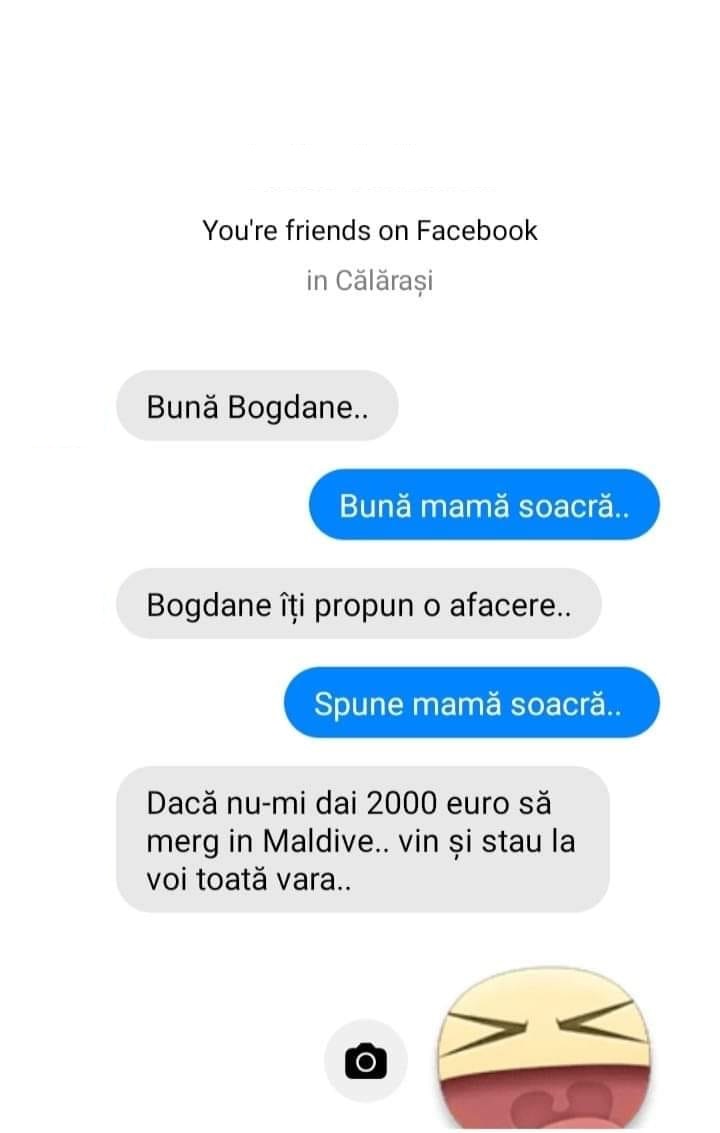
Task: Tap the laughing emoji sticker
Action: pyautogui.click(x=544, y=1050)
